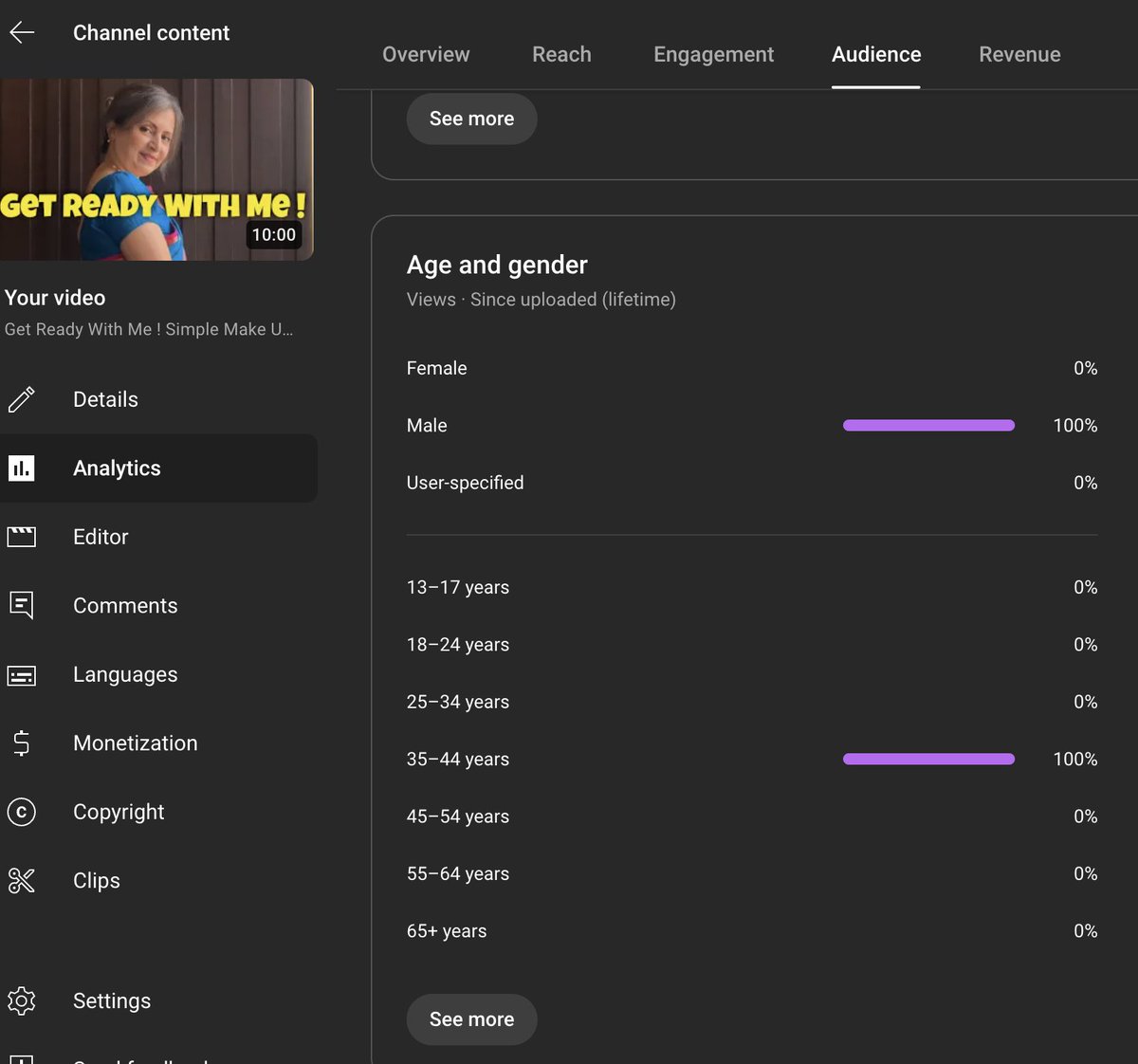
Task: Click the Analytics bar chart icon
Action: click(x=21, y=468)
